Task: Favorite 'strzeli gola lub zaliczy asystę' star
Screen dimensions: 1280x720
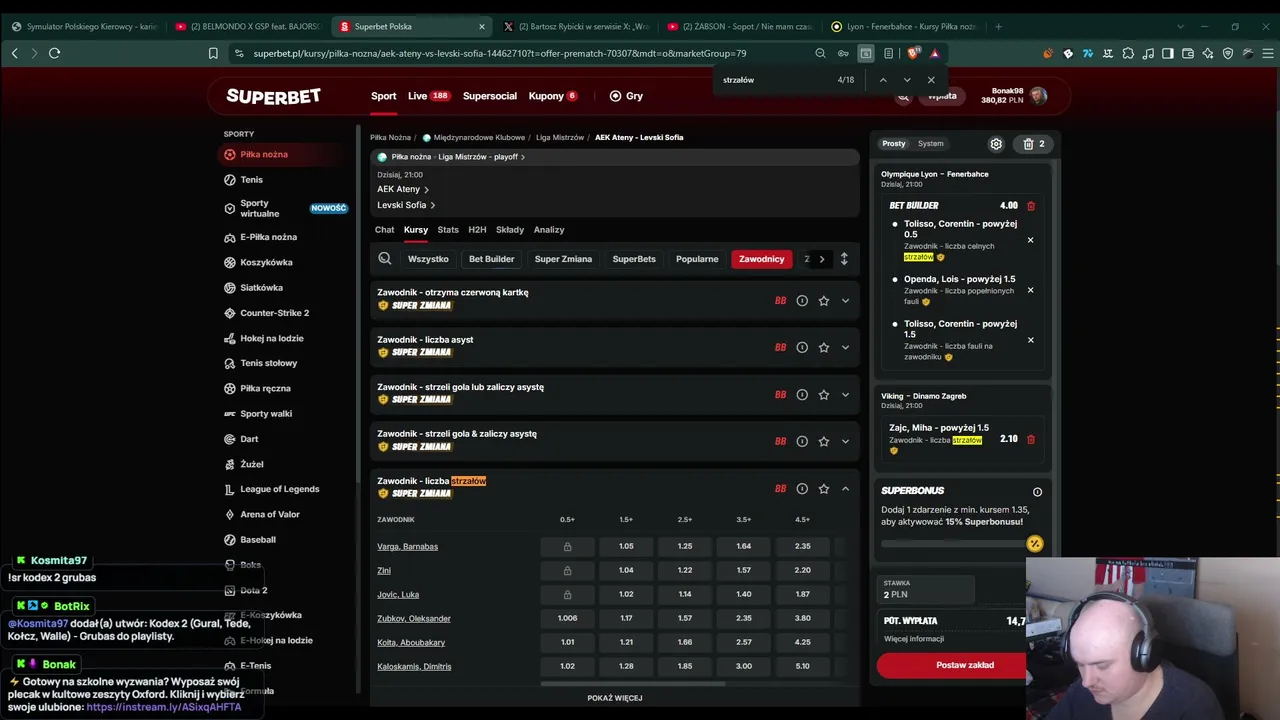Action: 824,395
